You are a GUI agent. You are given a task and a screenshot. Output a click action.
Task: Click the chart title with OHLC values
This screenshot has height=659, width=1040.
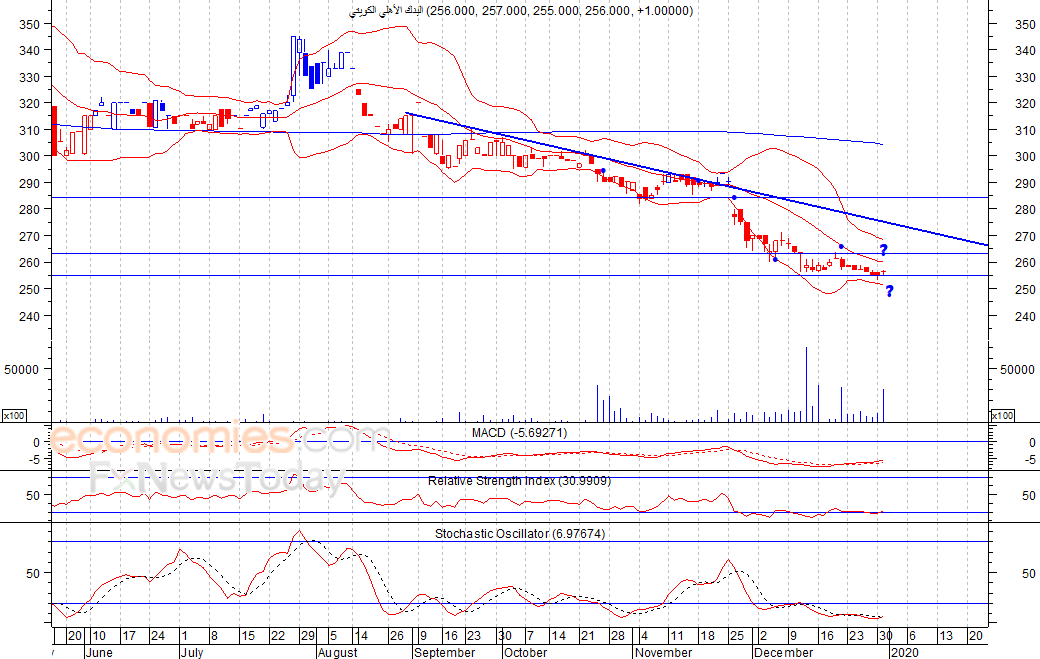521,11
